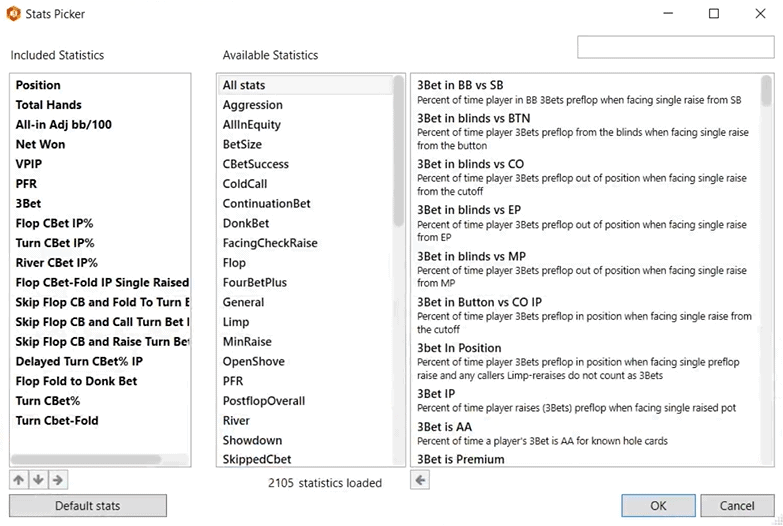The height and width of the screenshot is (526, 783).
Task: Click the stat descriptions vertical scrollbar
Action: [766, 92]
